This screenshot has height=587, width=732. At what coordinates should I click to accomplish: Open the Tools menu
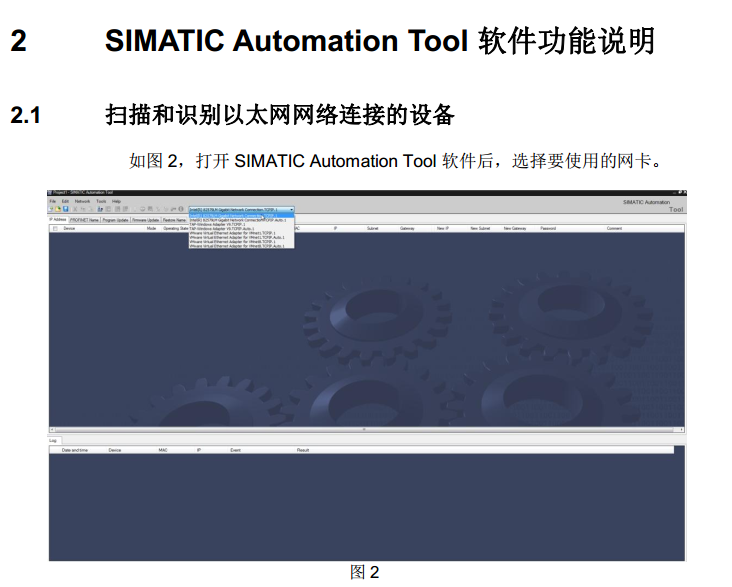tap(101, 201)
